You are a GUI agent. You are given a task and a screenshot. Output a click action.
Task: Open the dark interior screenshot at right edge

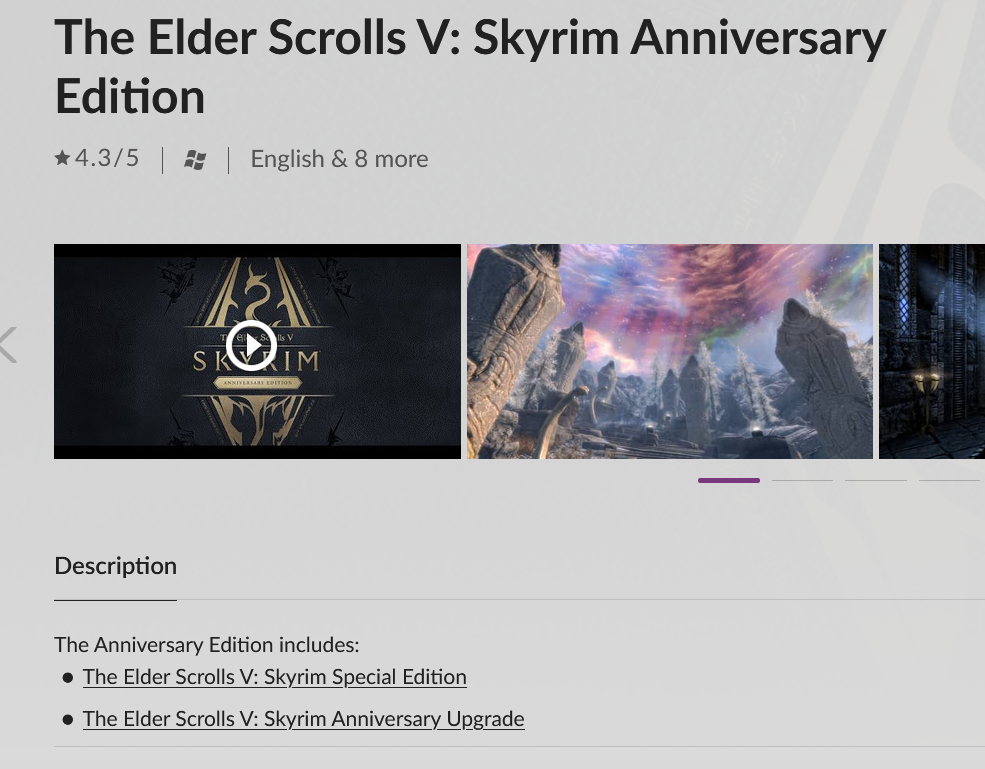931,351
